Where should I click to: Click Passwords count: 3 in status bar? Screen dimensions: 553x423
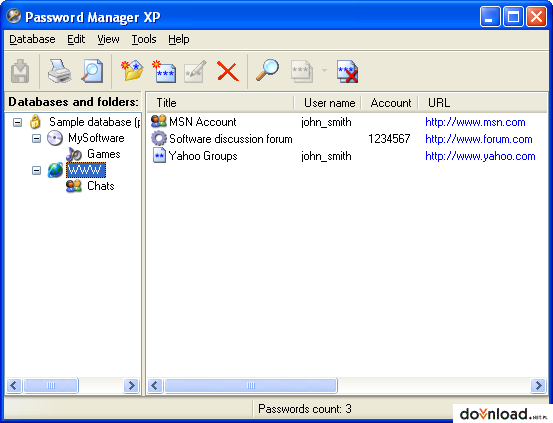(305, 409)
